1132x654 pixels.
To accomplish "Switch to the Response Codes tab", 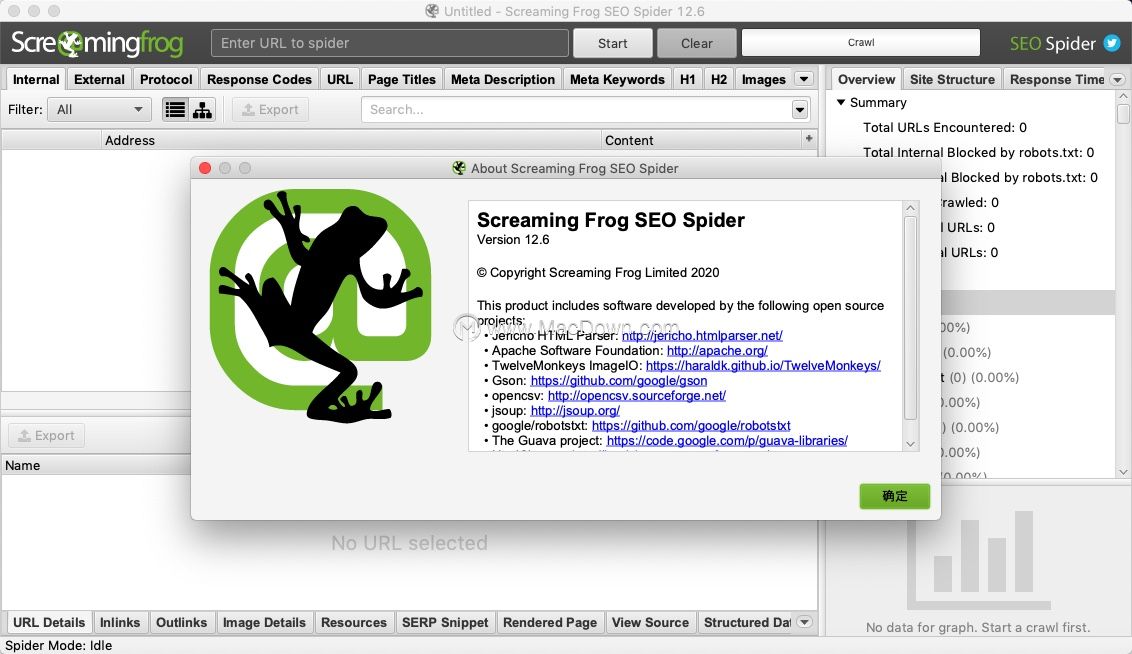I will [x=259, y=79].
